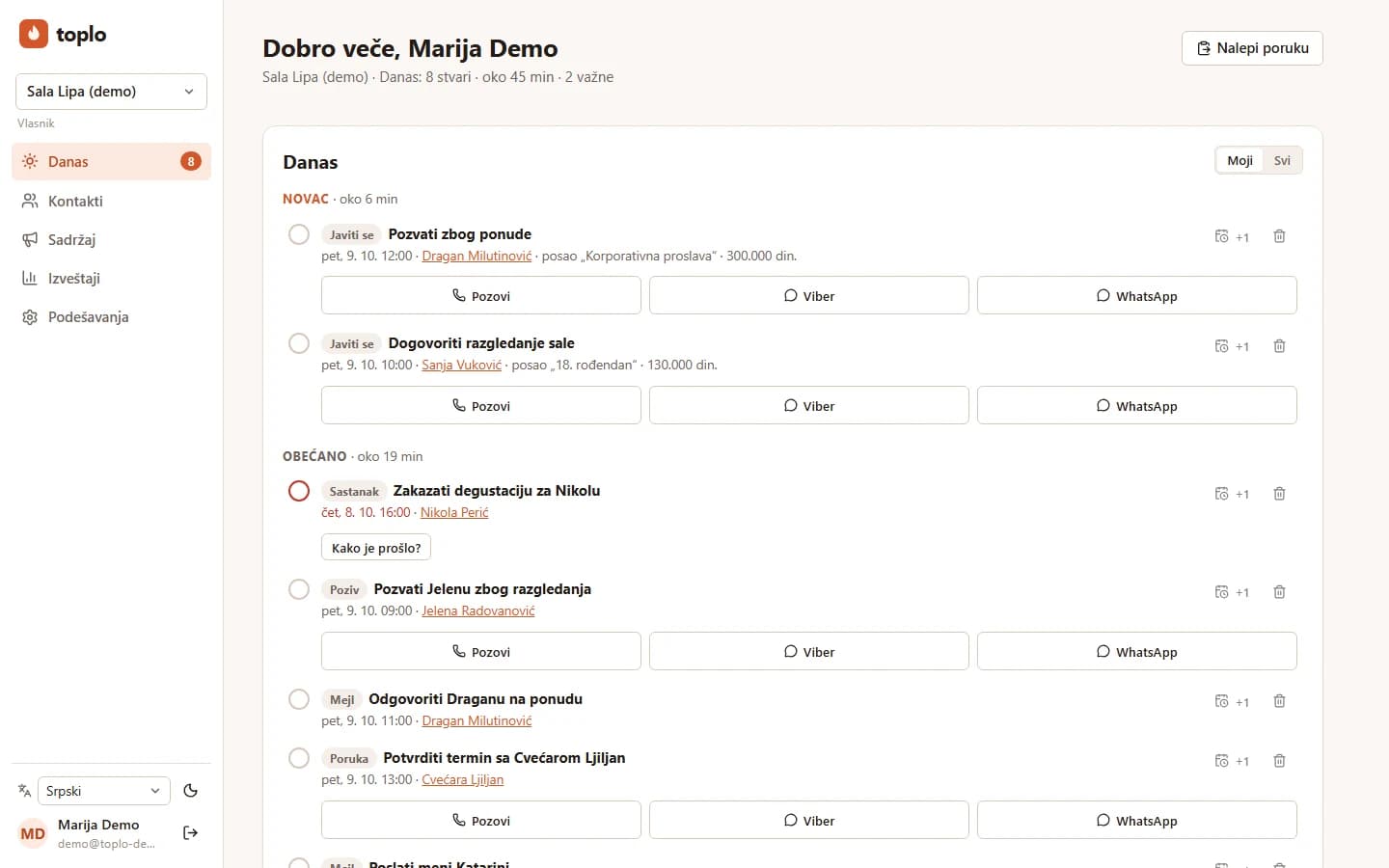Expand the Srpski language selector
This screenshot has width=1389, height=868.
(x=103, y=791)
